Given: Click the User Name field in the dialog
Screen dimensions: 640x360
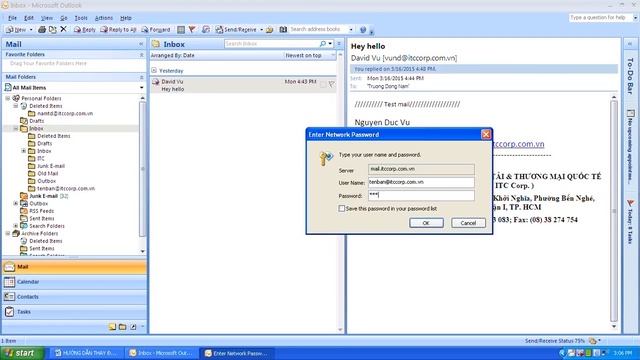Looking at the screenshot, I should [x=421, y=182].
